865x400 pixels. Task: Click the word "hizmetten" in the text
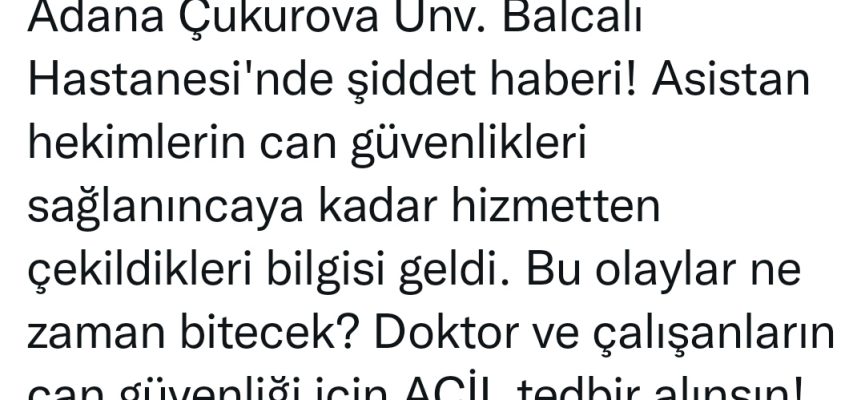556,206
